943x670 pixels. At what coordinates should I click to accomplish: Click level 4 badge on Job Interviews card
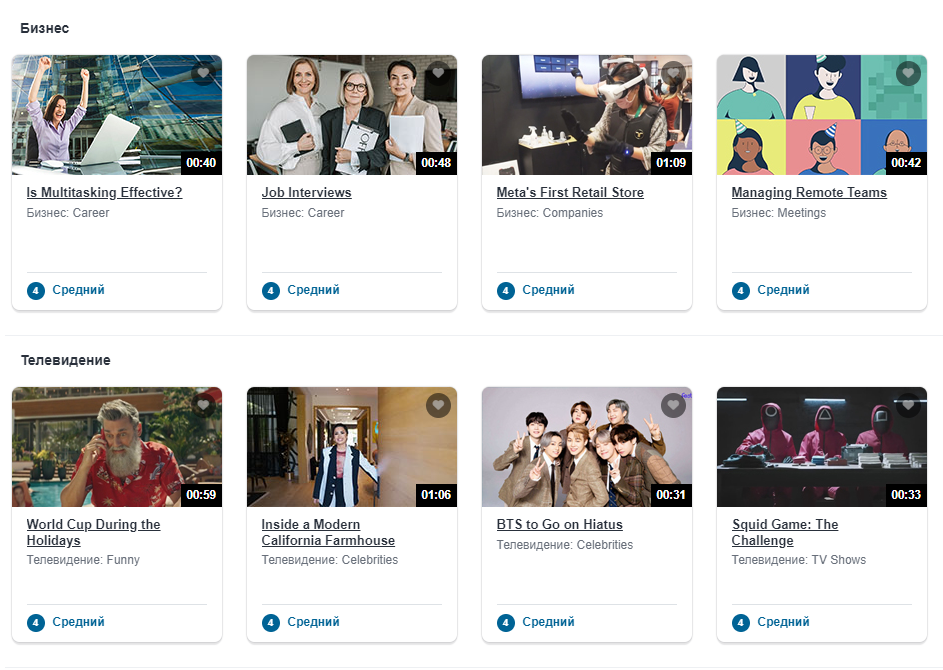[x=271, y=291]
